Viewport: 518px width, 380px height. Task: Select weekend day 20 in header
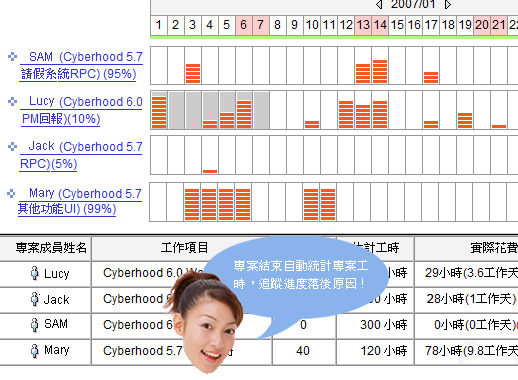482,25
